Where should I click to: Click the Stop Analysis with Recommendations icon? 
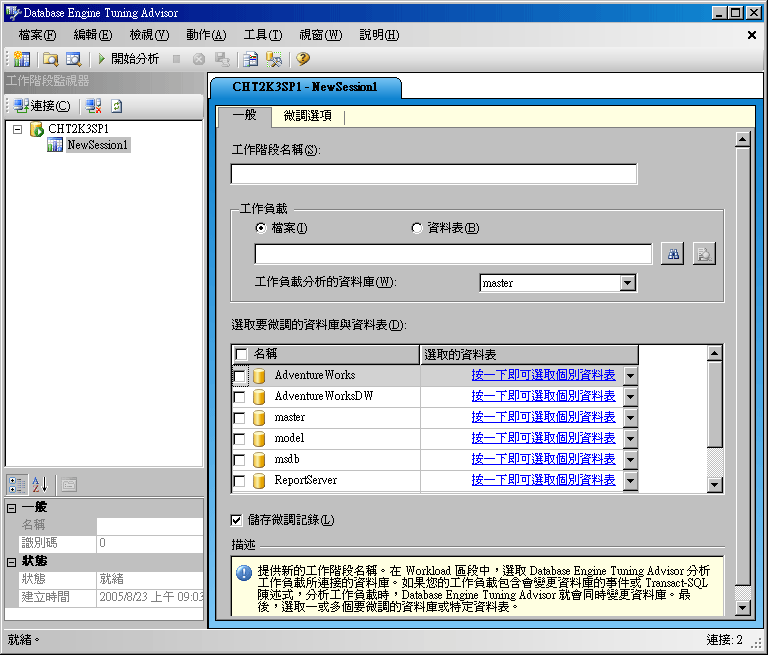point(198,59)
